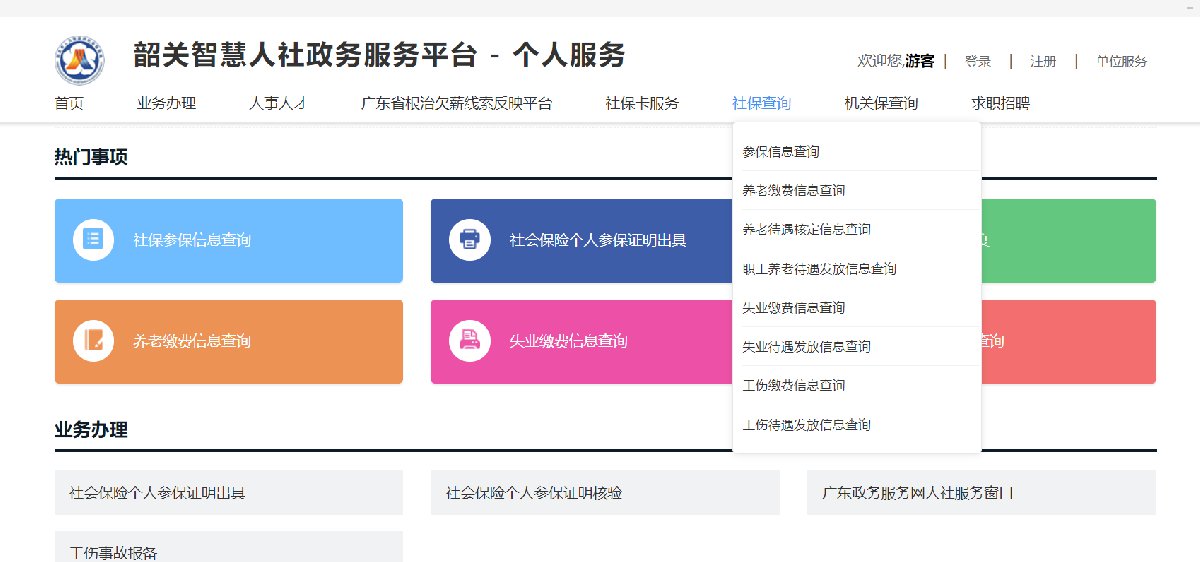Viewport: 1200px width, 562px height.
Task: Open the 业务办理 navigation menu
Action: point(166,103)
